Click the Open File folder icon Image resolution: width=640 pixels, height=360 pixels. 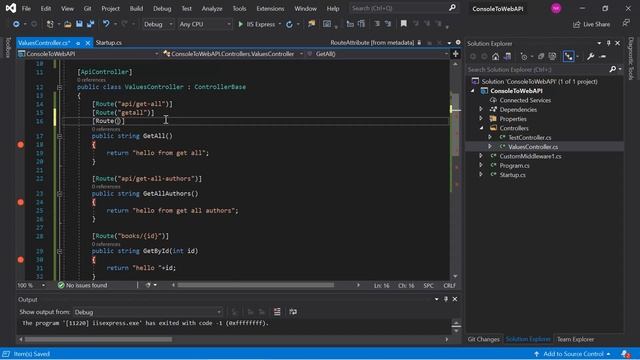[x=68, y=24]
